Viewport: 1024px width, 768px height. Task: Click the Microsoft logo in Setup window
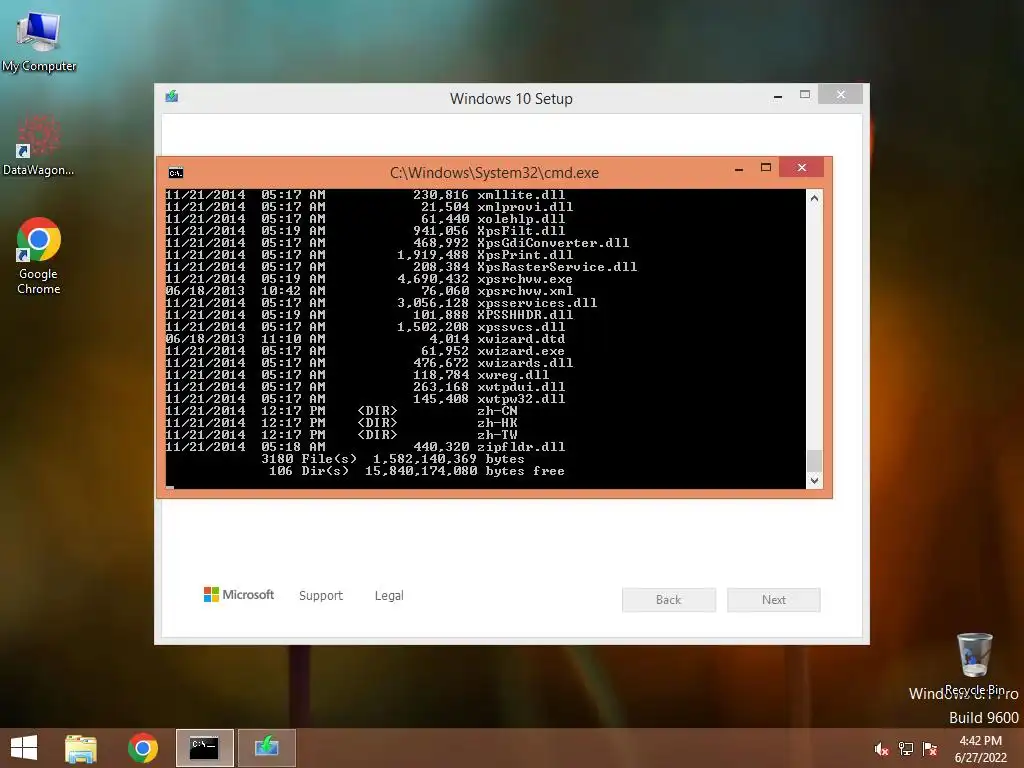[x=239, y=594]
